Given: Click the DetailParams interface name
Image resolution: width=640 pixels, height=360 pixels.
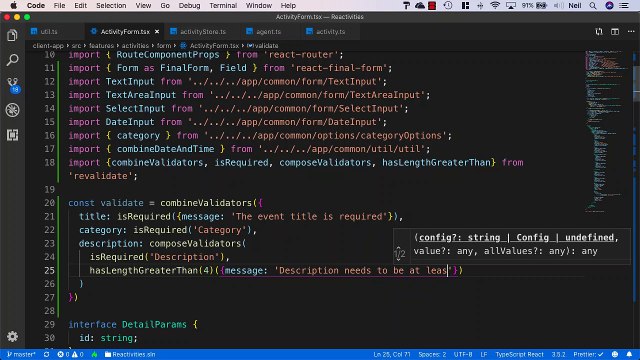Looking at the screenshot, I should tap(154, 324).
